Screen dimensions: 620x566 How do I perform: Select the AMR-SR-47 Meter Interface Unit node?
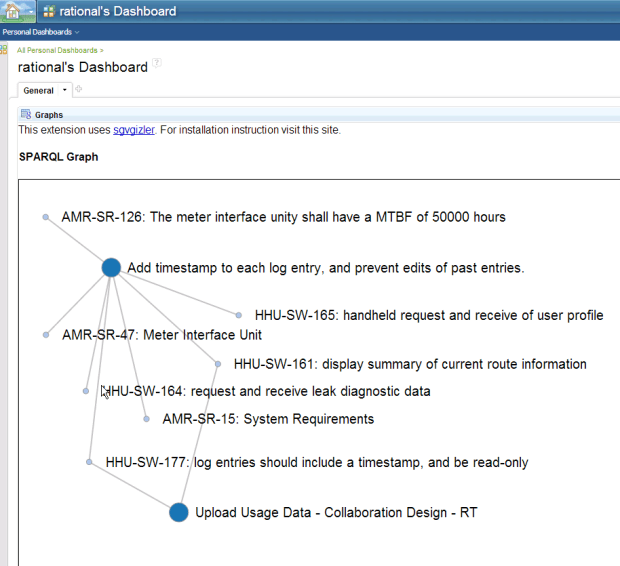pos(46,335)
